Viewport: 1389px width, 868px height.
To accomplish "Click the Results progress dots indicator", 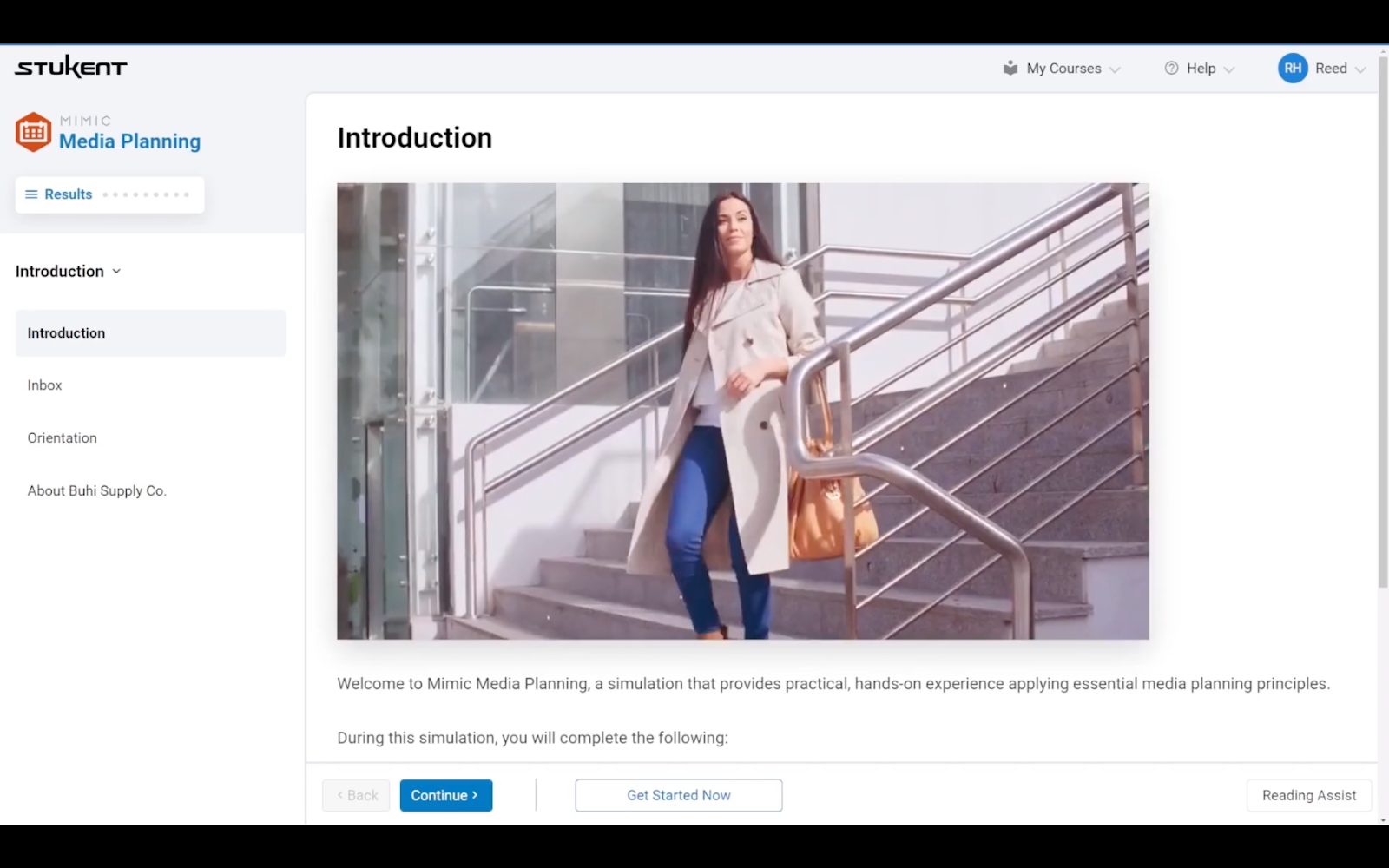I will point(146,194).
